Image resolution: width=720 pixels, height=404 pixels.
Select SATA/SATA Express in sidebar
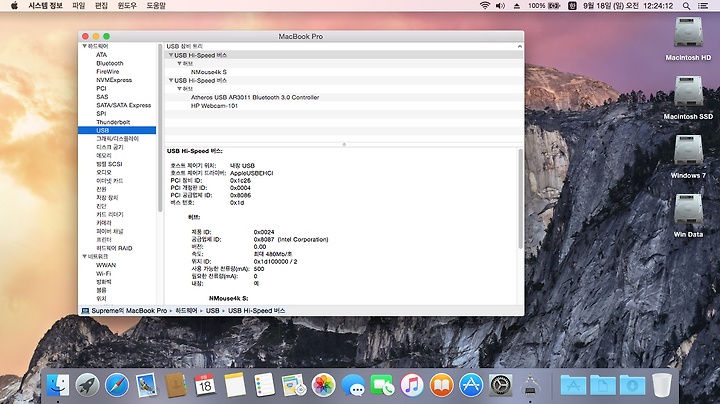click(124, 105)
